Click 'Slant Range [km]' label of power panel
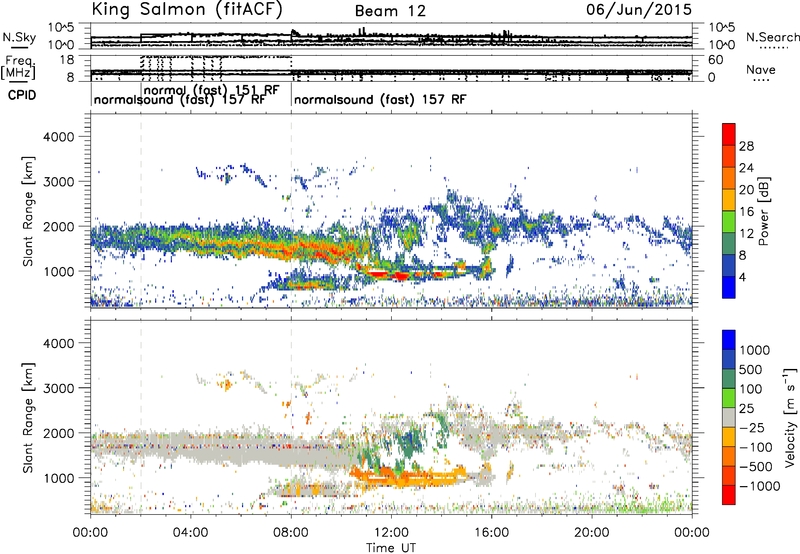This screenshot has height=554, width=800. click(x=28, y=211)
